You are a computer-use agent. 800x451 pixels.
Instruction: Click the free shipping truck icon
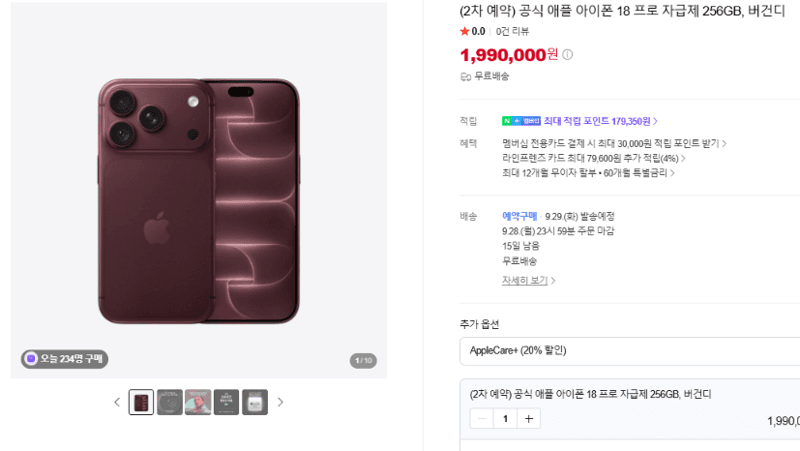pyautogui.click(x=465, y=77)
